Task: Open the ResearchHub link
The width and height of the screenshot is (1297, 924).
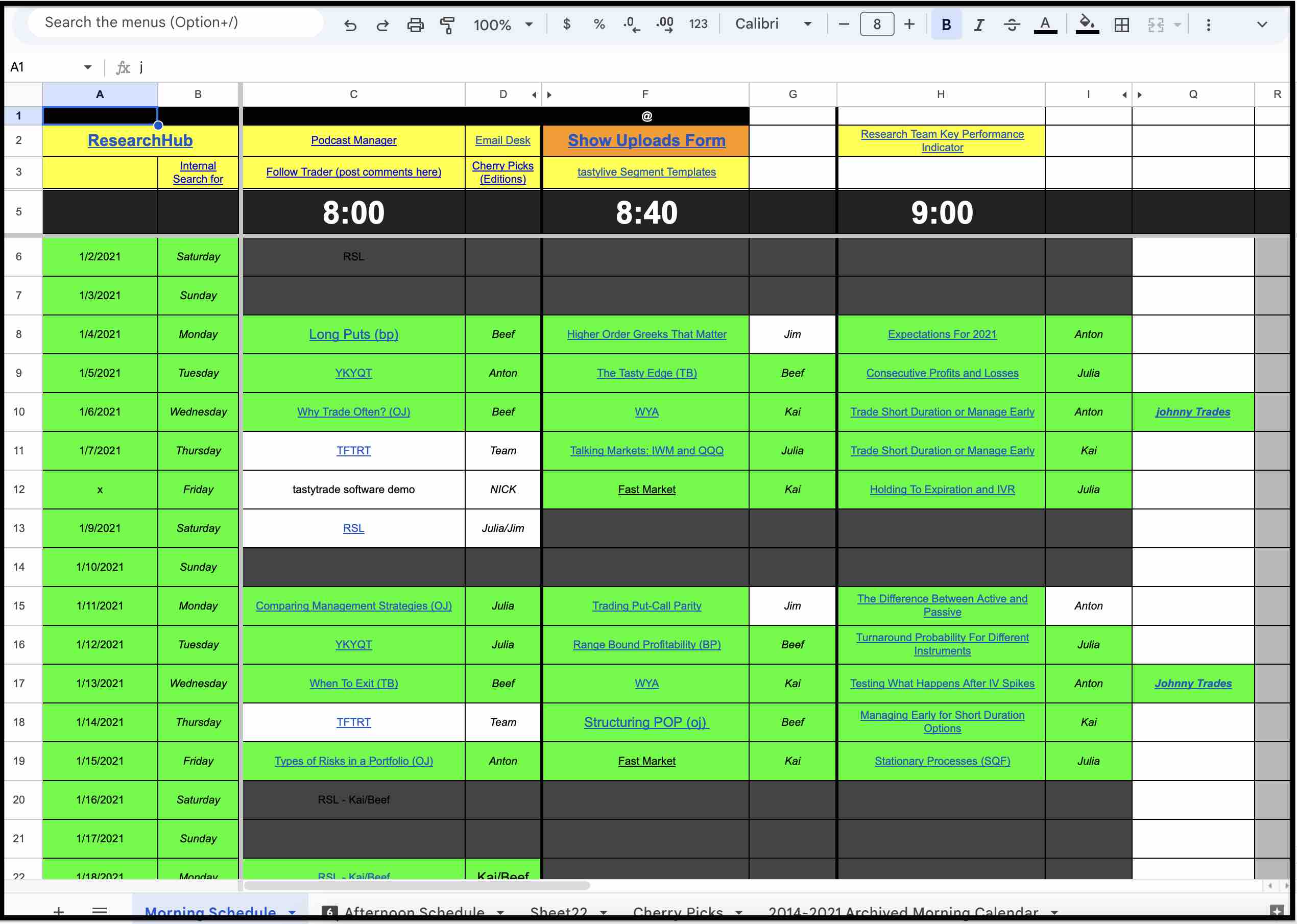Action: tap(140, 140)
